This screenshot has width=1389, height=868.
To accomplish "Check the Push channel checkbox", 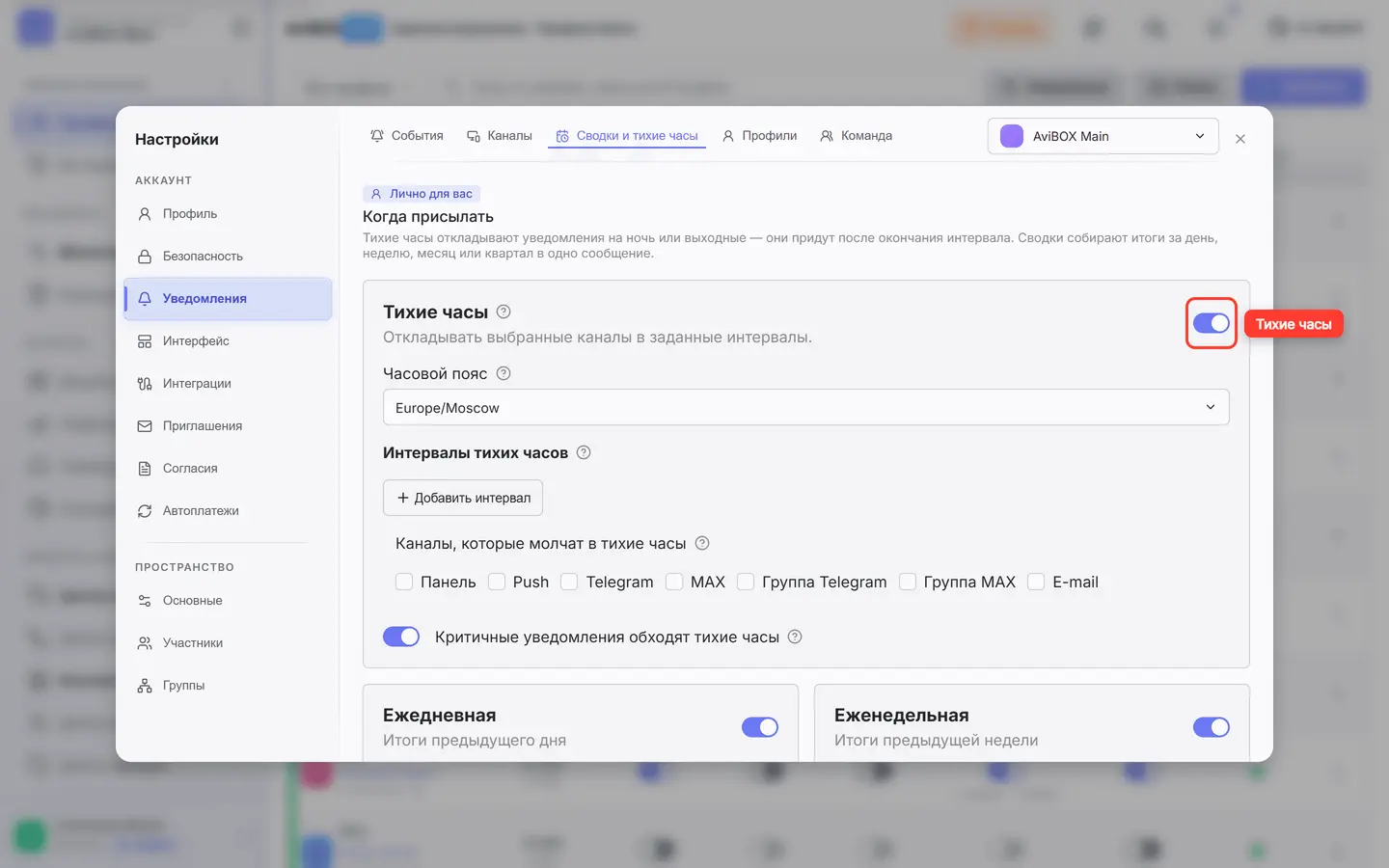I will point(497,582).
